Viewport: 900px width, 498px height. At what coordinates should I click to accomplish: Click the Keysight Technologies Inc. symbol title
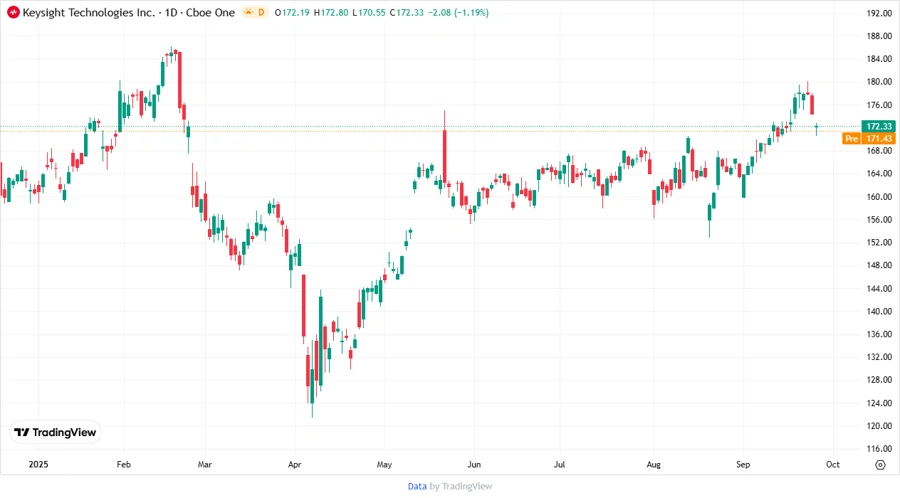(88, 13)
